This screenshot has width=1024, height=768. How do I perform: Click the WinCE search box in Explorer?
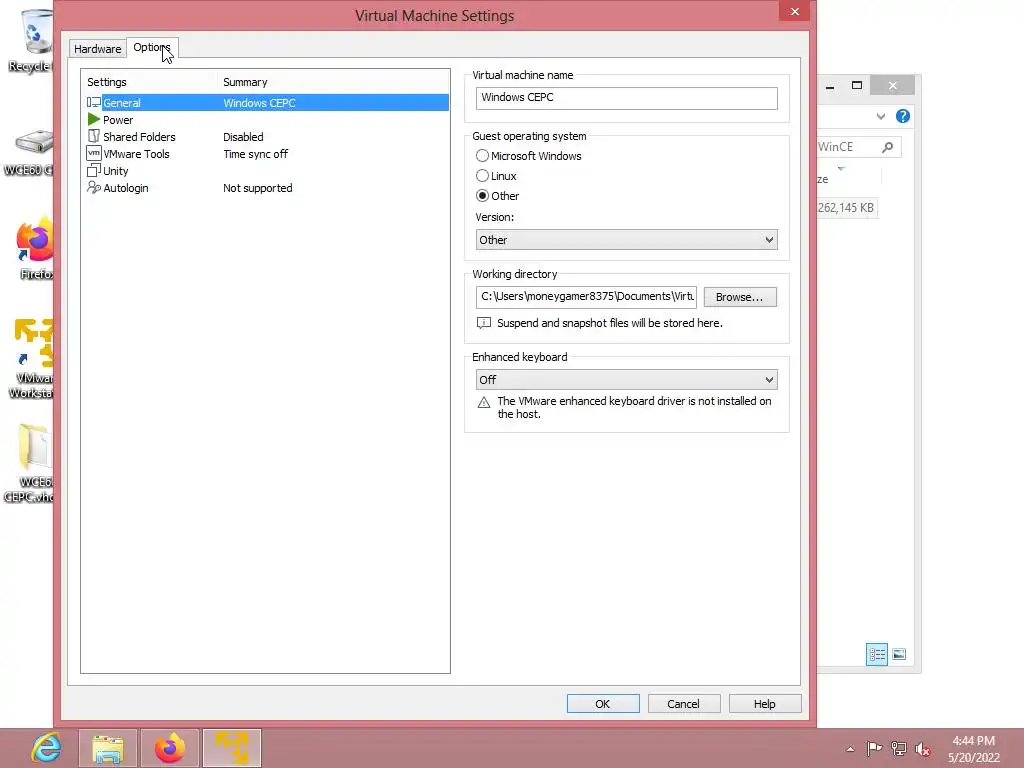[x=858, y=147]
